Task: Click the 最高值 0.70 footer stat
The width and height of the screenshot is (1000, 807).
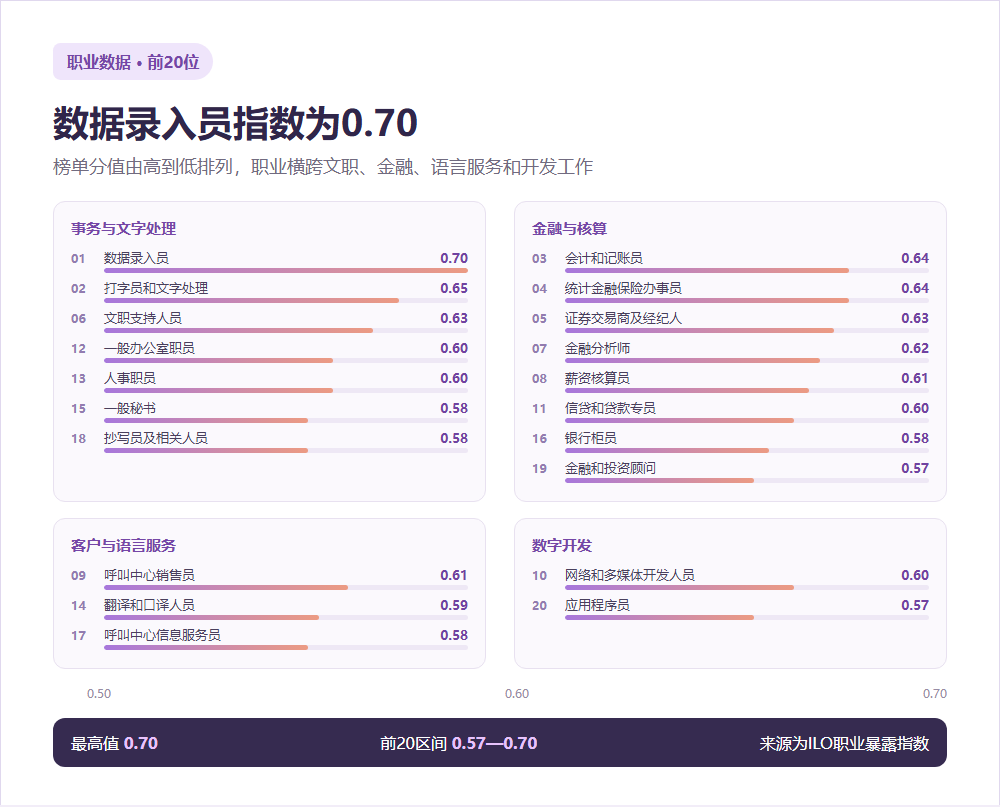Action: click(x=114, y=743)
